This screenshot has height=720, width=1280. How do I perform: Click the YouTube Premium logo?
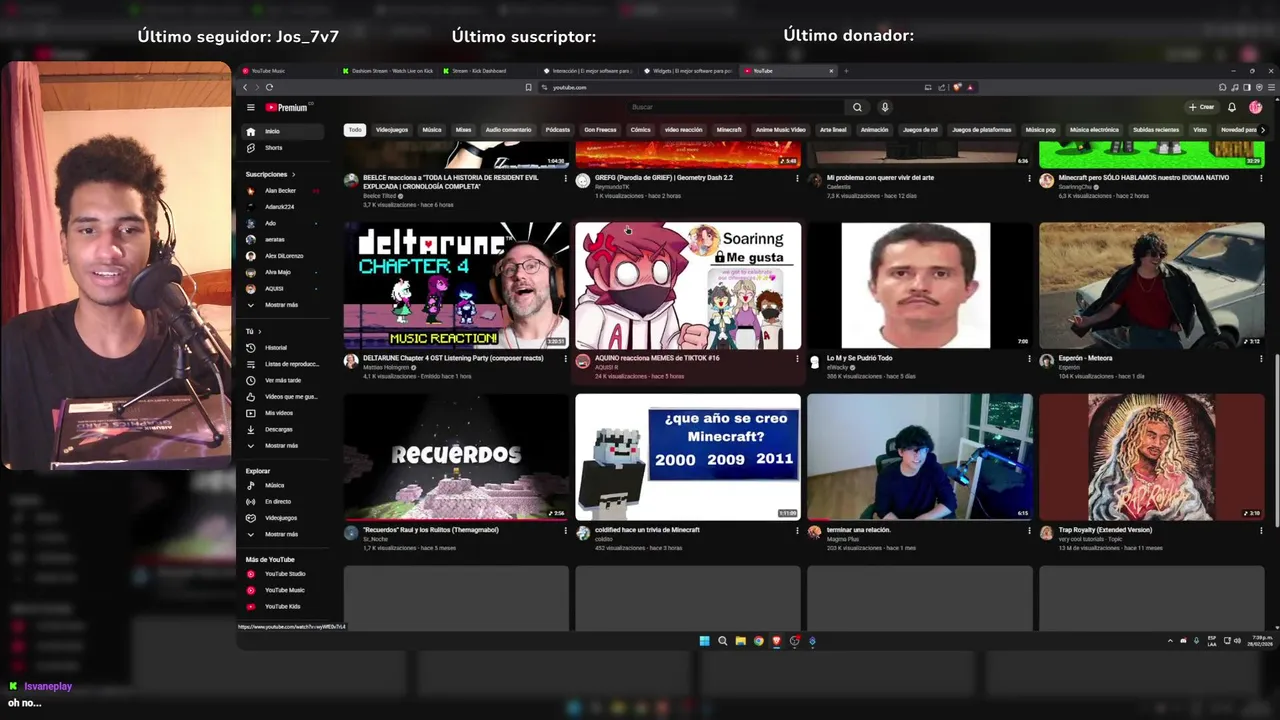tap(287, 107)
